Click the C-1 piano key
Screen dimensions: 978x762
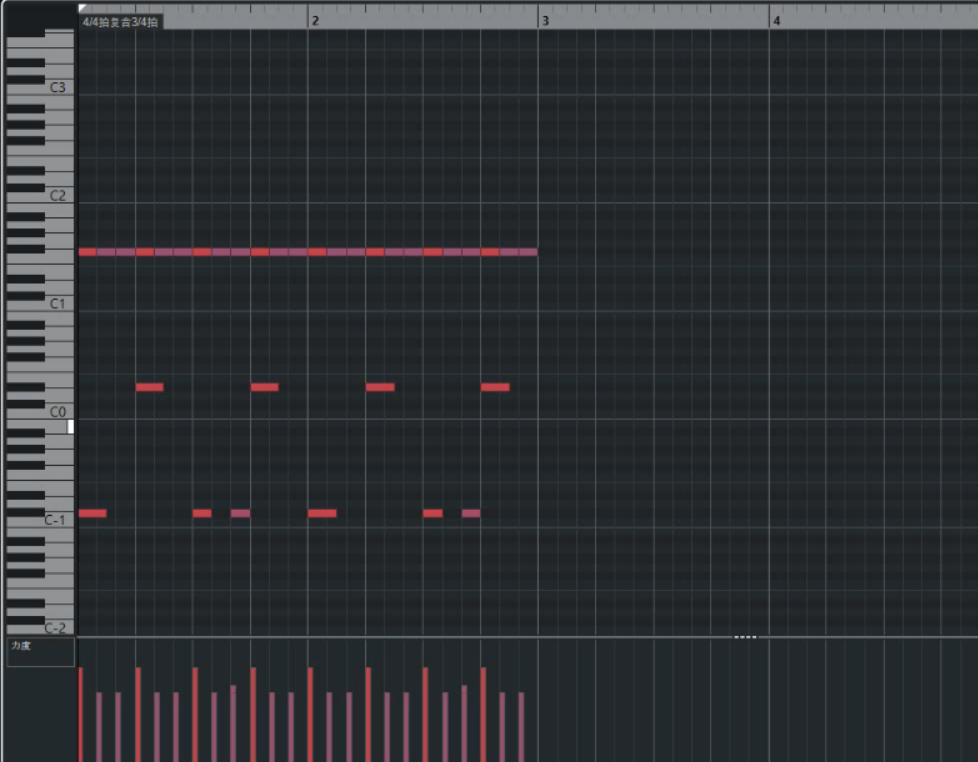tap(55, 520)
